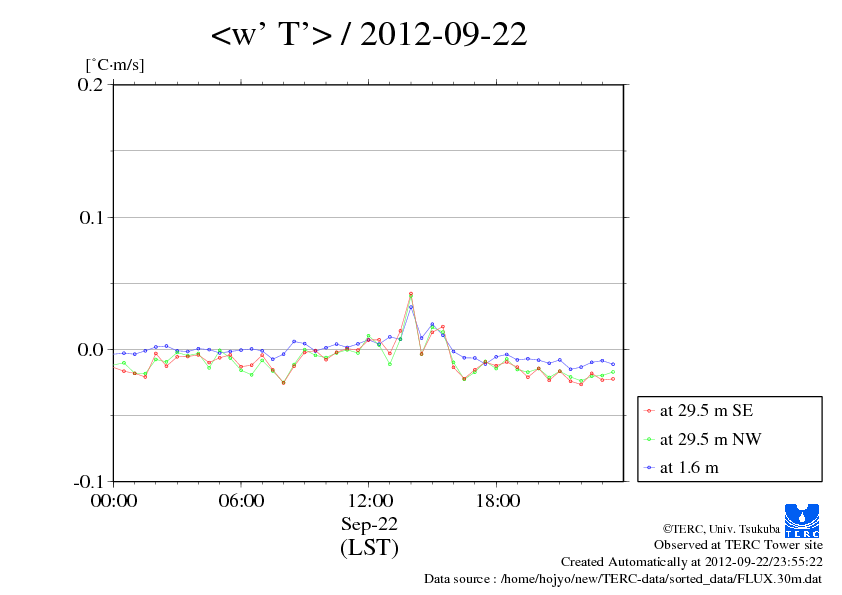Click the '00:00' x-axis label
The image size is (842, 595).
tap(114, 500)
